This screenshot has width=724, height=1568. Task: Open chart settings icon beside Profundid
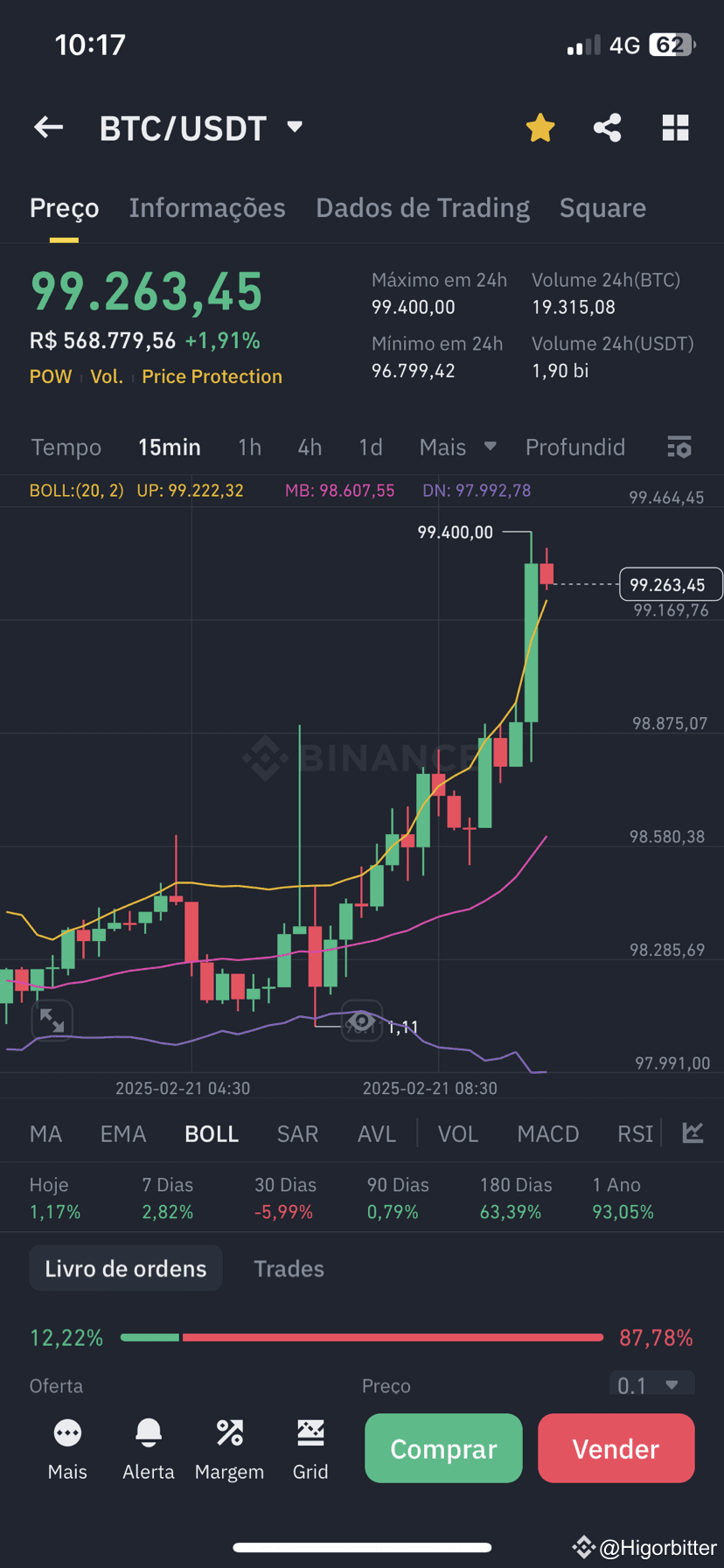click(x=679, y=447)
